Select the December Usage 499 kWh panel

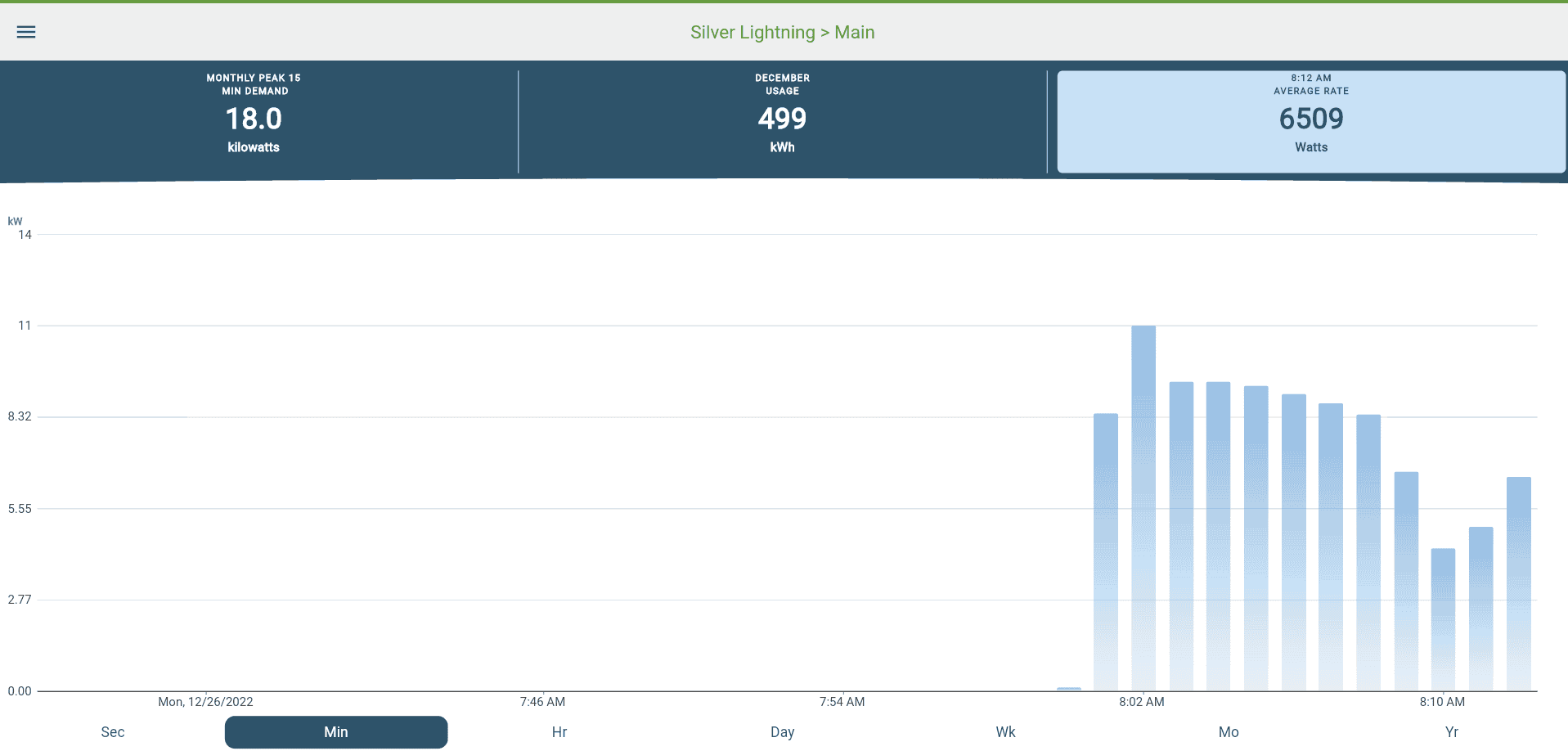coord(782,119)
